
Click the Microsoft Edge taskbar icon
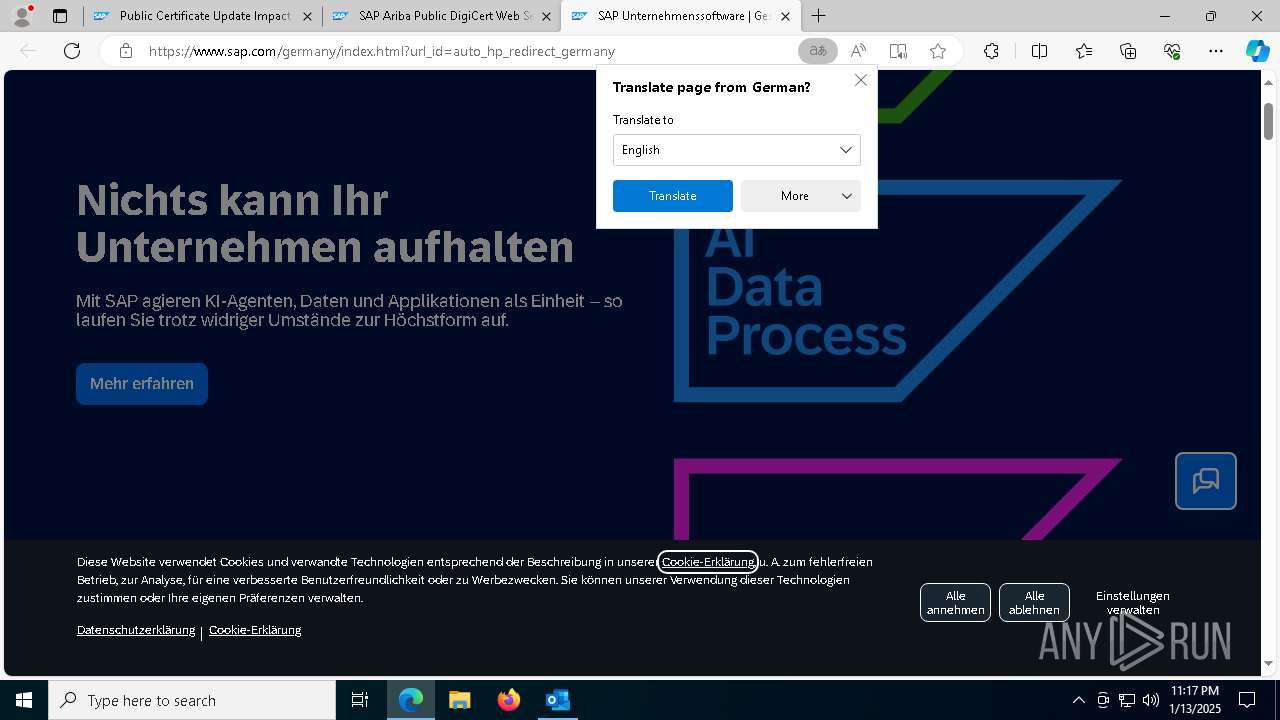point(411,700)
